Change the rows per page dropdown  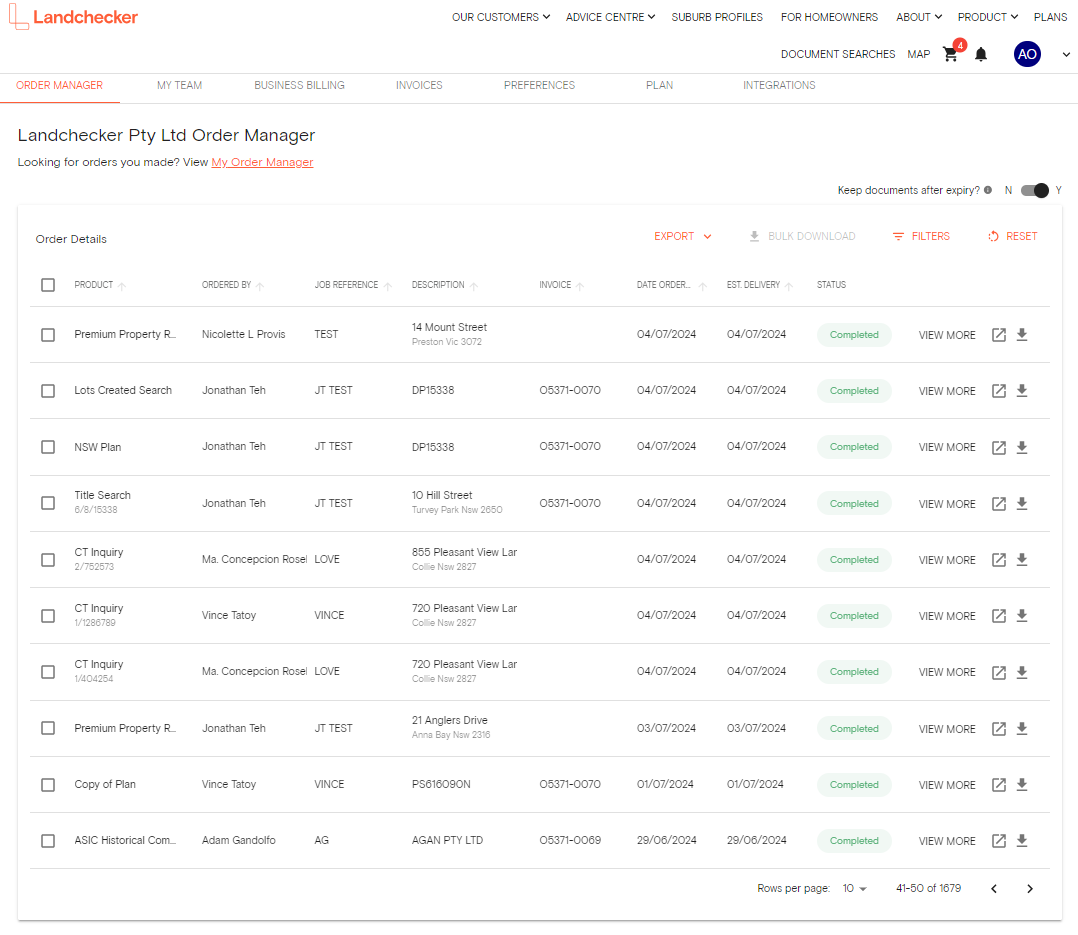click(855, 889)
